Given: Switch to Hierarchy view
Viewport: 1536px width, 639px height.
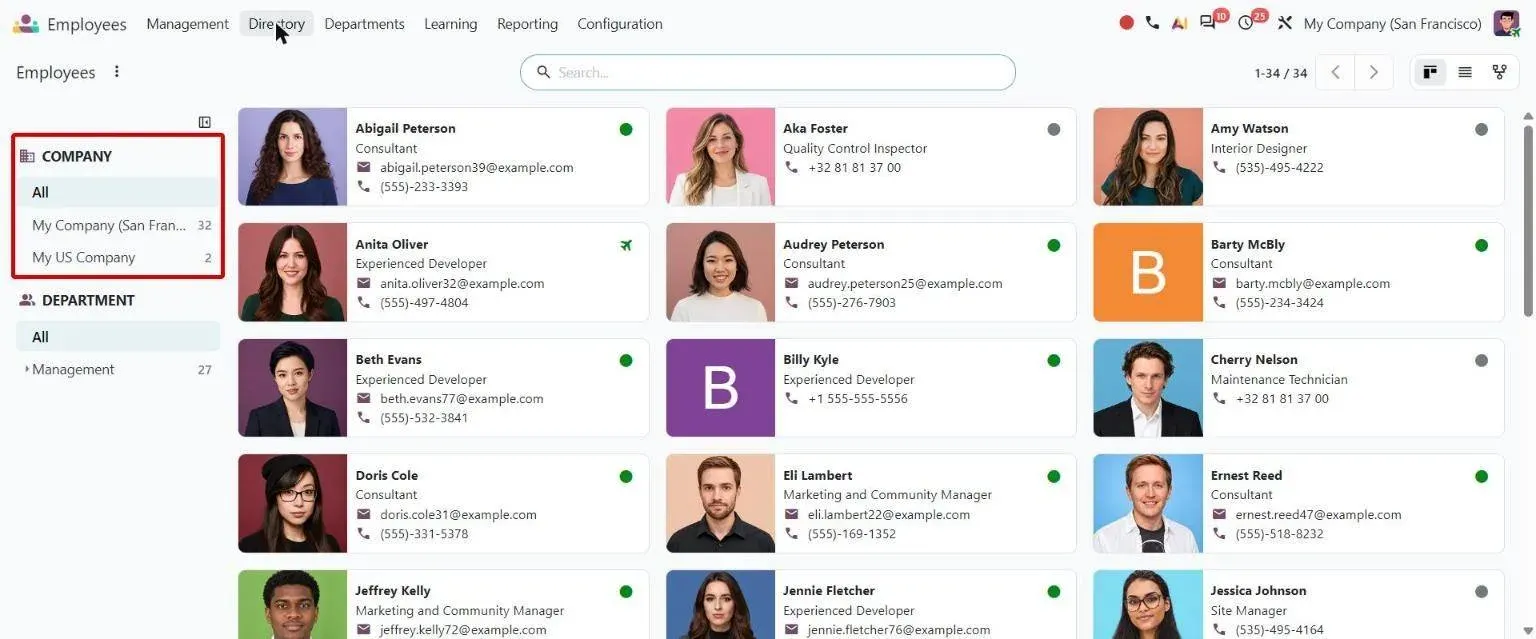Looking at the screenshot, I should (1499, 72).
